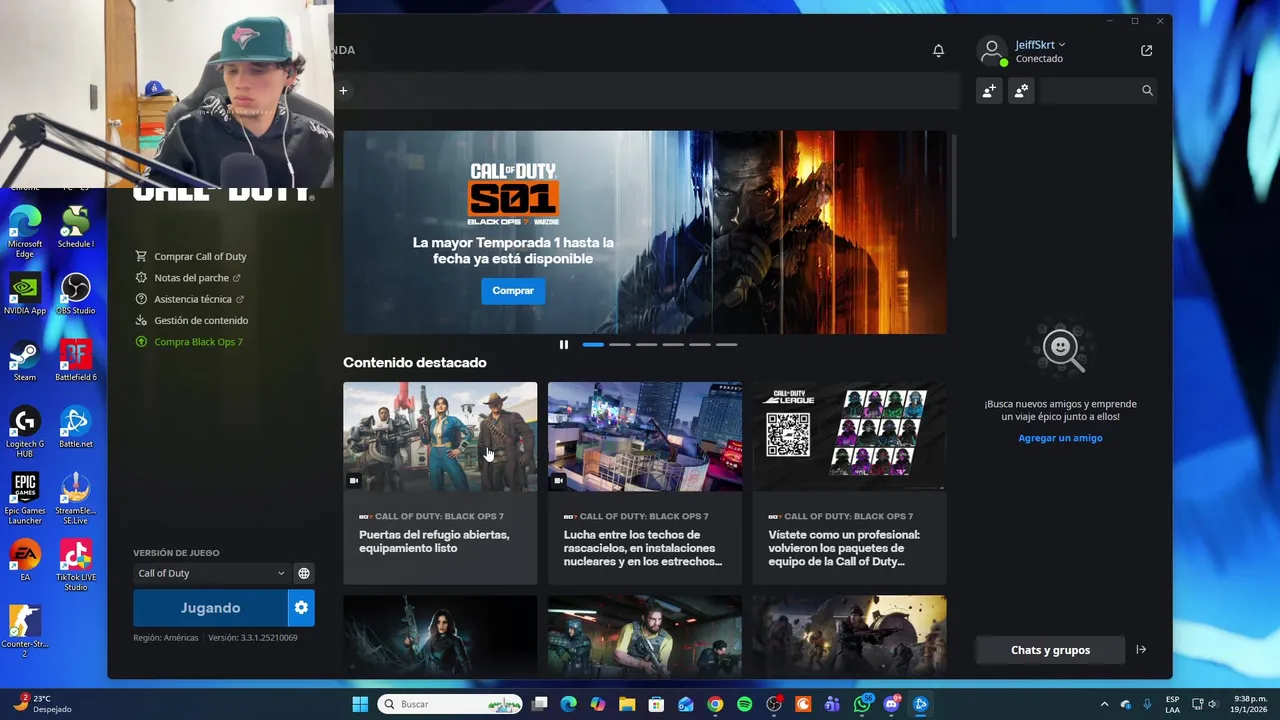Open 'Vístete como un profesional' card thumbnail
Image resolution: width=1280 pixels, height=720 pixels.
(849, 436)
